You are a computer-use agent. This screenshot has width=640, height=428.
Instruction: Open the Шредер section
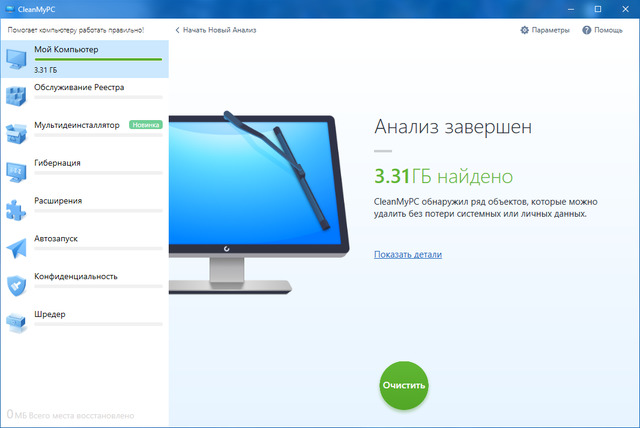tap(84, 324)
